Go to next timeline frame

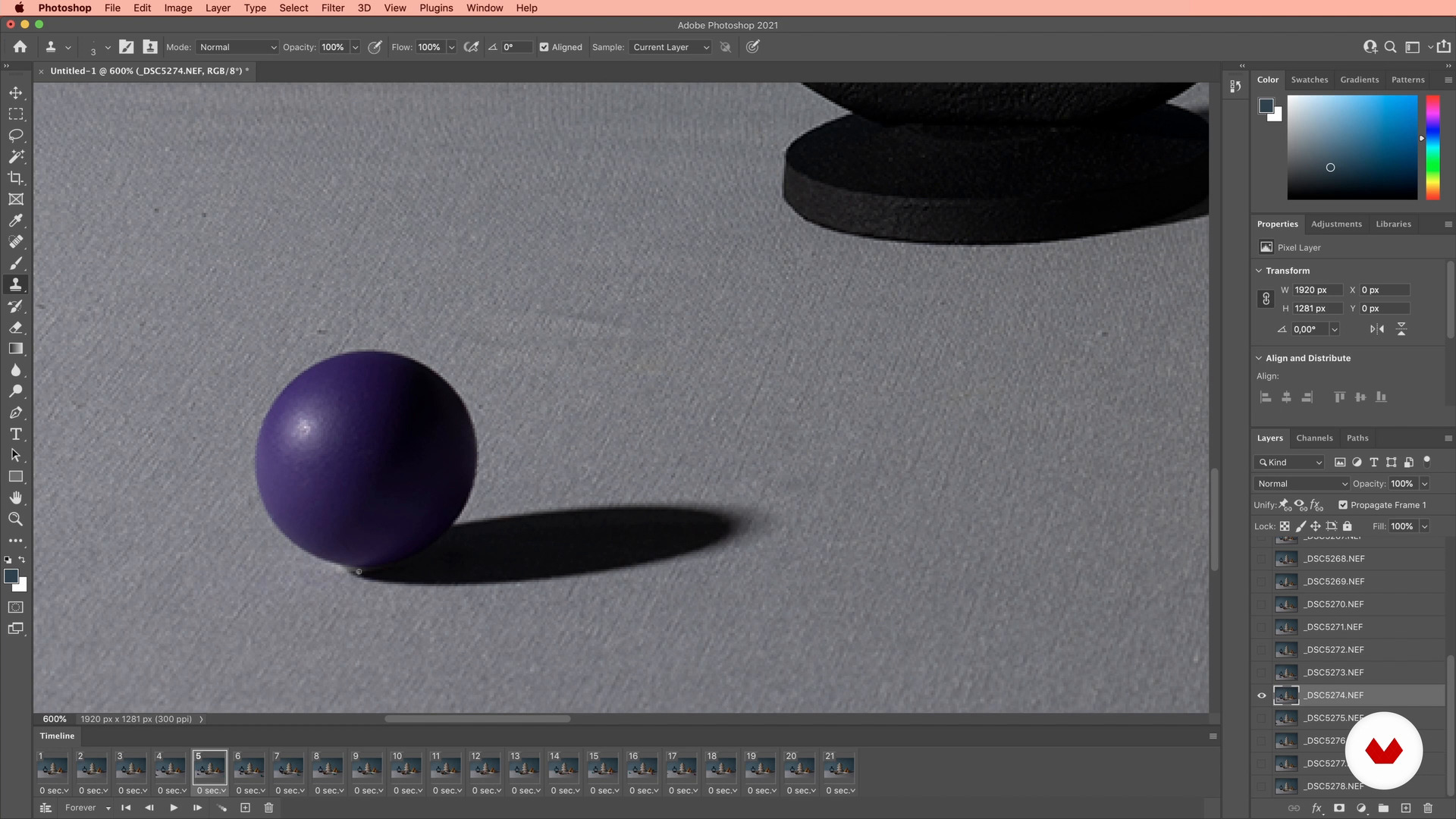pyautogui.click(x=197, y=808)
